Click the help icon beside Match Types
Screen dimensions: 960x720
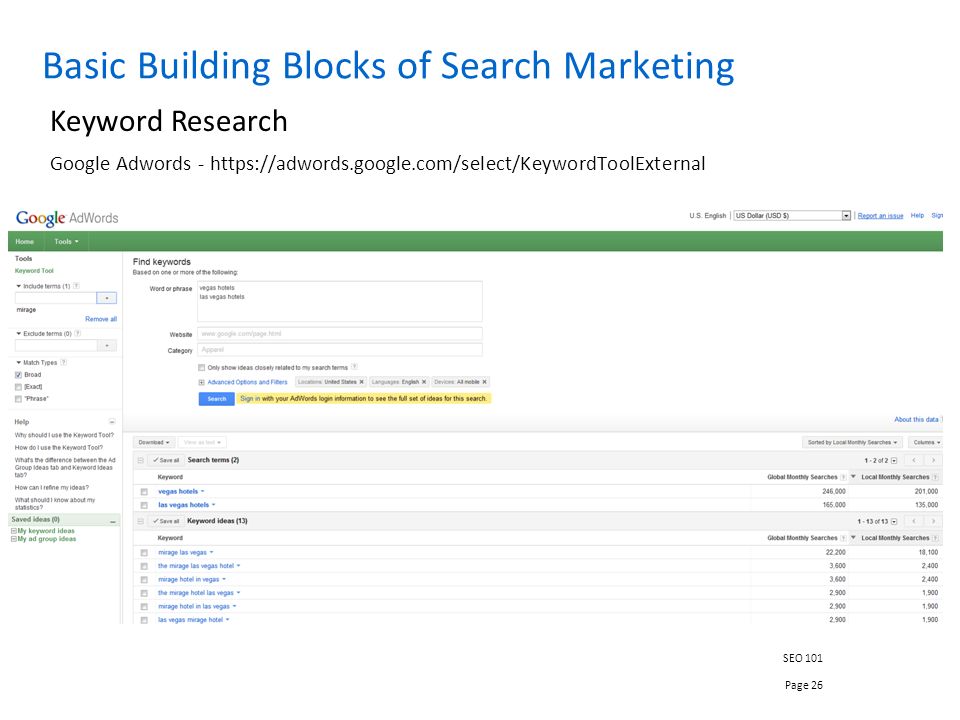pyautogui.click(x=64, y=362)
